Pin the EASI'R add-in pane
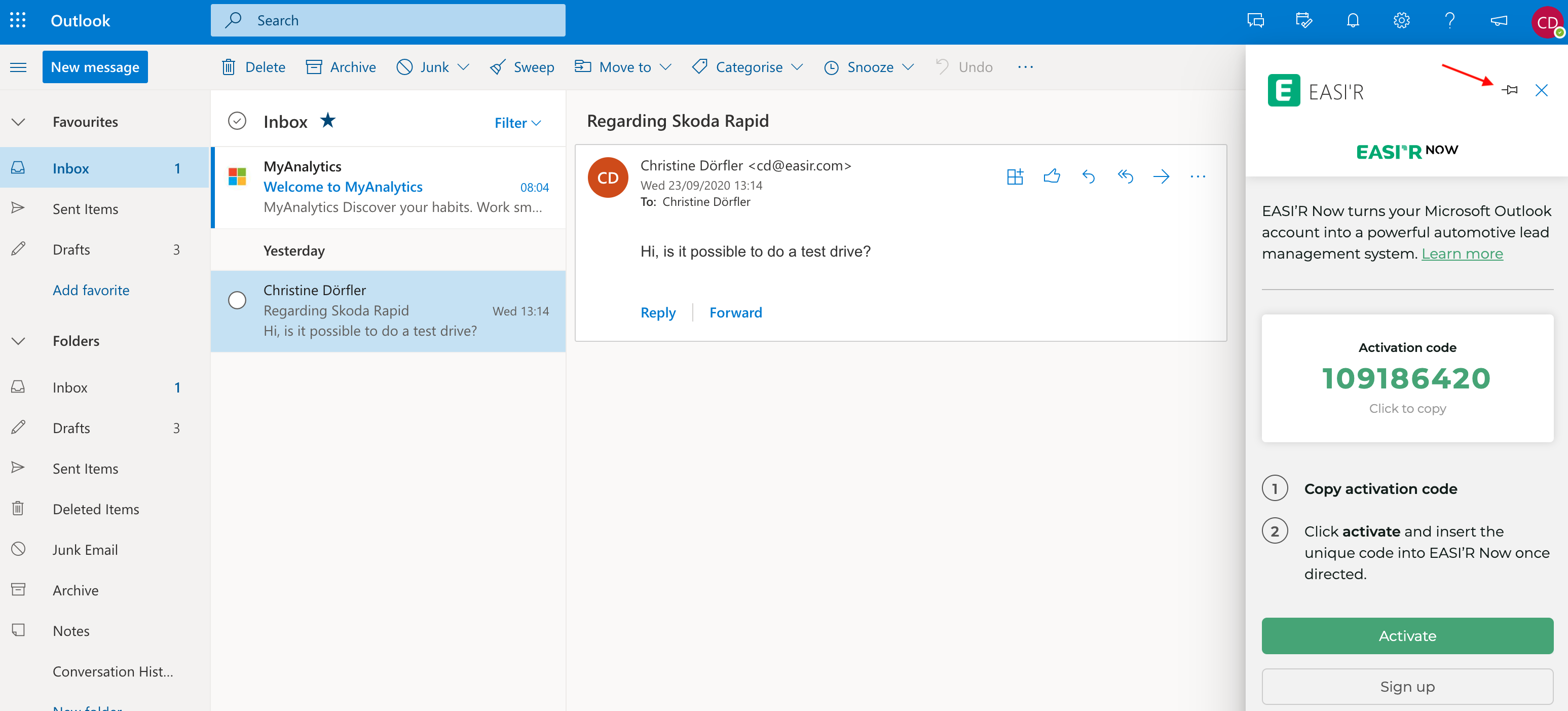The width and height of the screenshot is (1568, 711). [1510, 90]
